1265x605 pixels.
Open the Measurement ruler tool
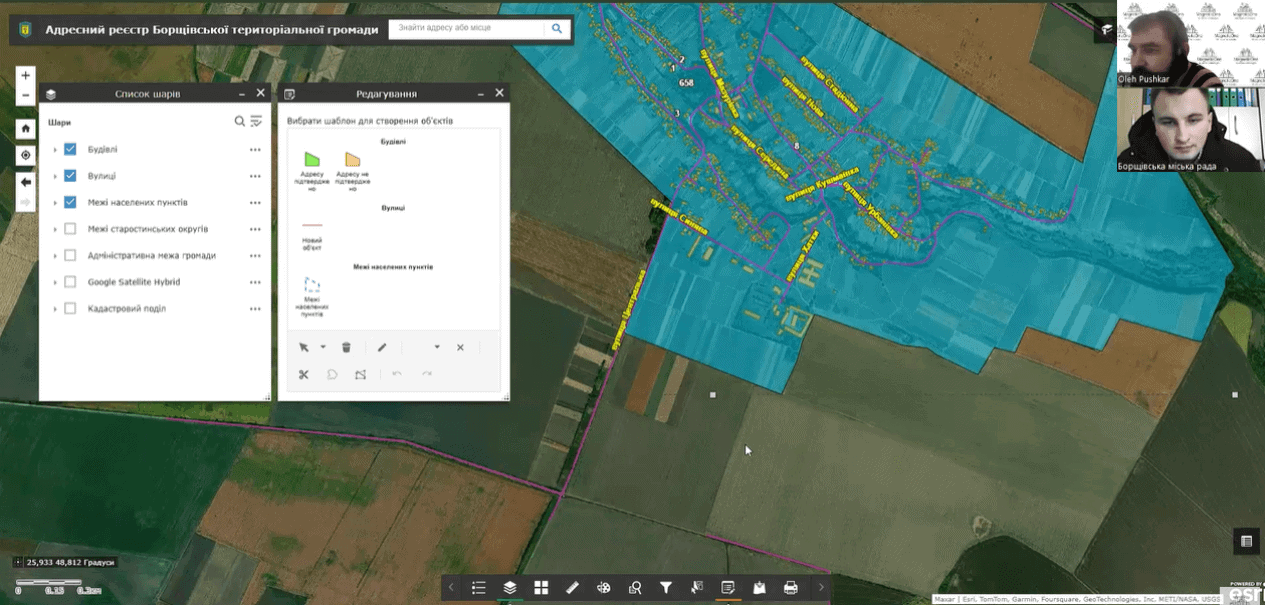(572, 588)
